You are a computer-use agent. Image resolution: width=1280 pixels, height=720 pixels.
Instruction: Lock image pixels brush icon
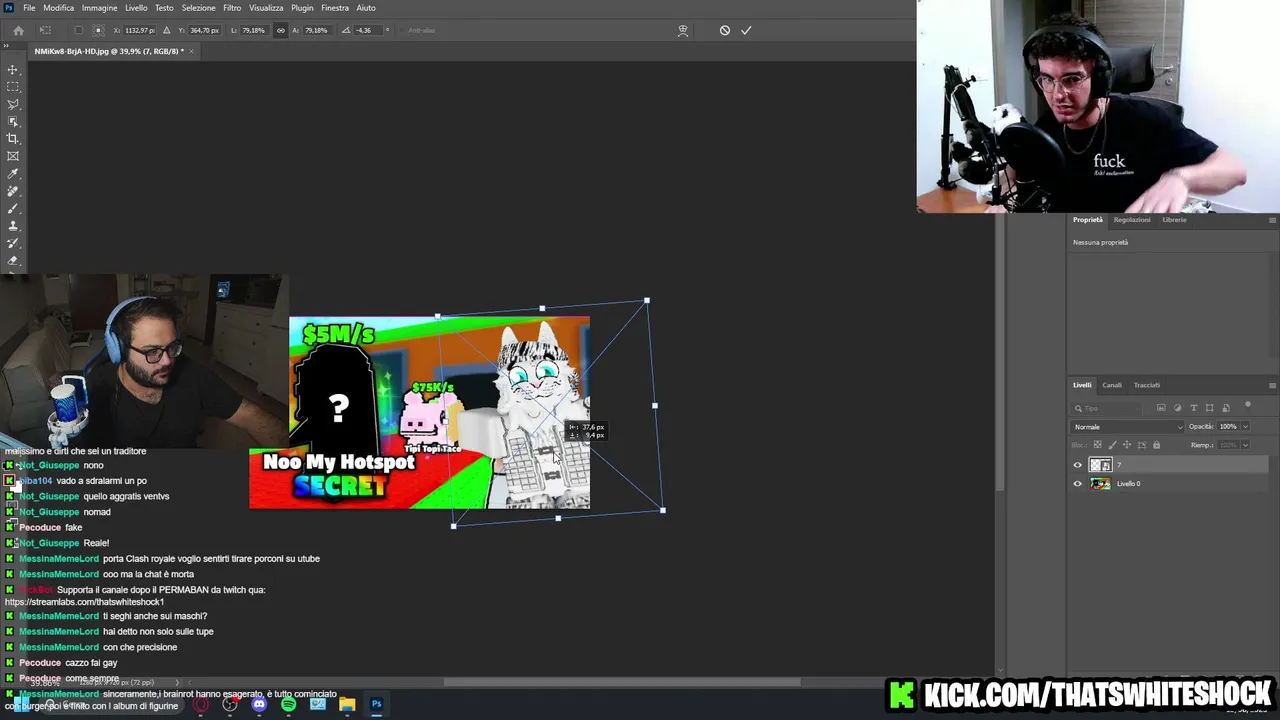click(1112, 445)
